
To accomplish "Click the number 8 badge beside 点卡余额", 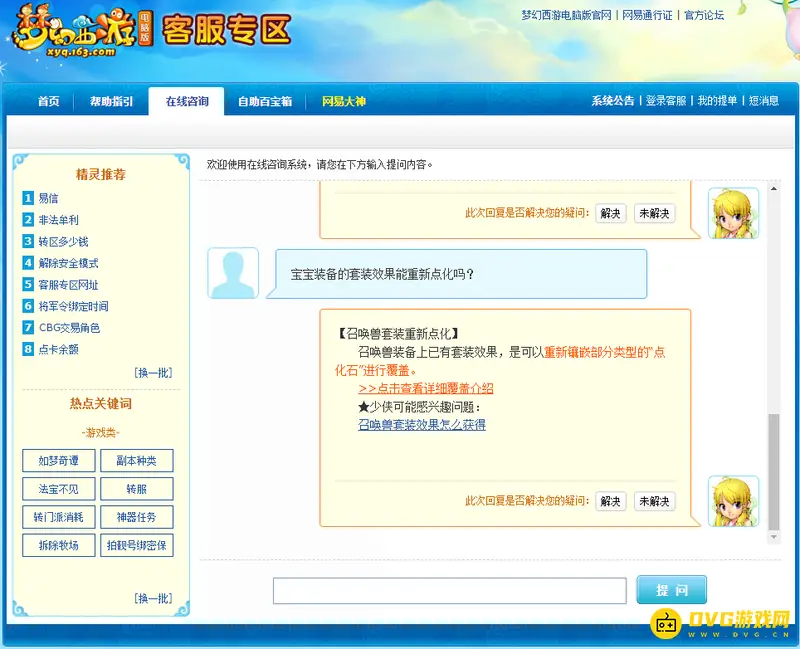I will pos(28,349).
